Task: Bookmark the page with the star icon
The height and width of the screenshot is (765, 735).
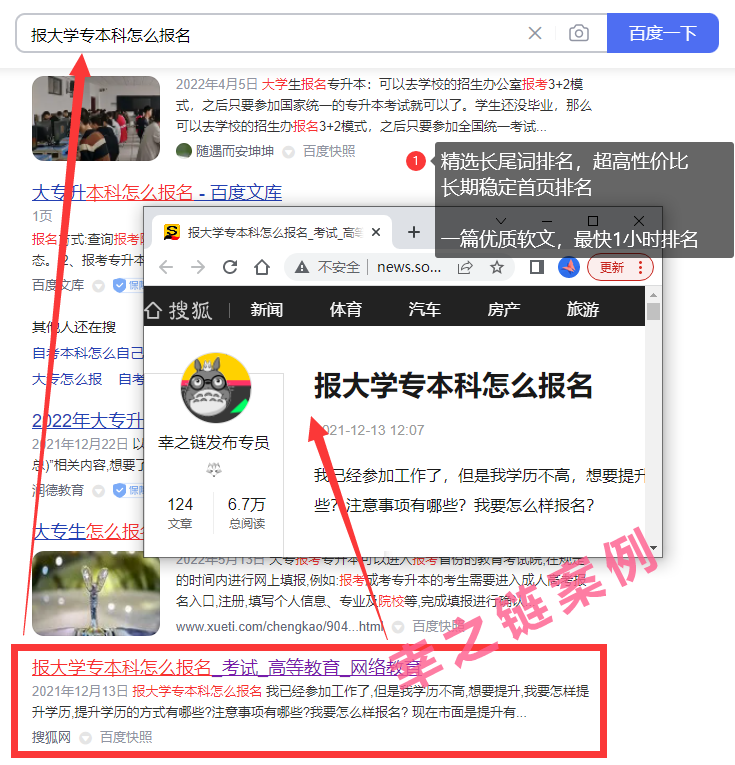Action: coord(497,267)
